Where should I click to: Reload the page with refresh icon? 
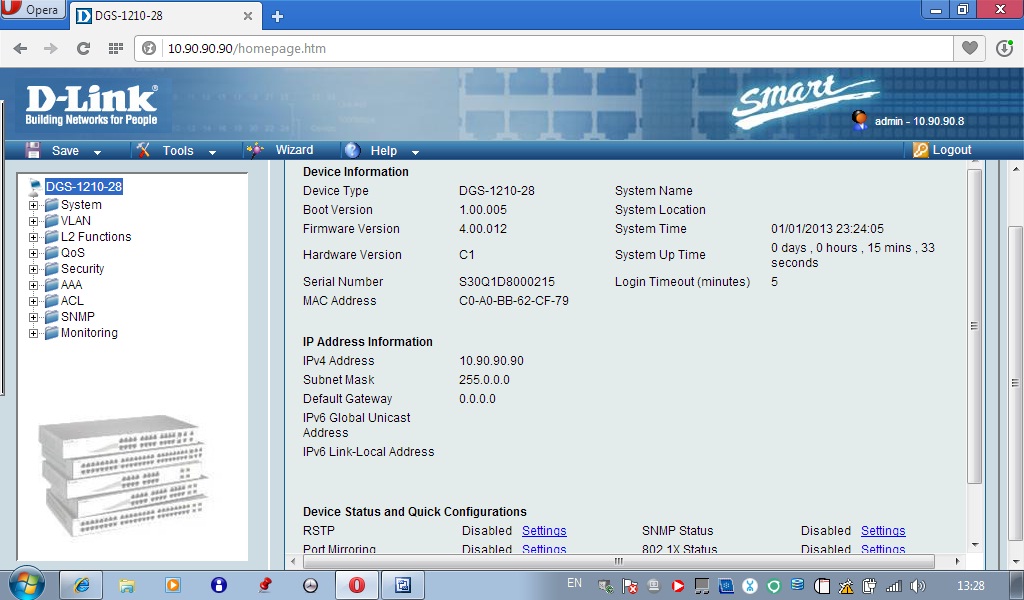click(83, 48)
